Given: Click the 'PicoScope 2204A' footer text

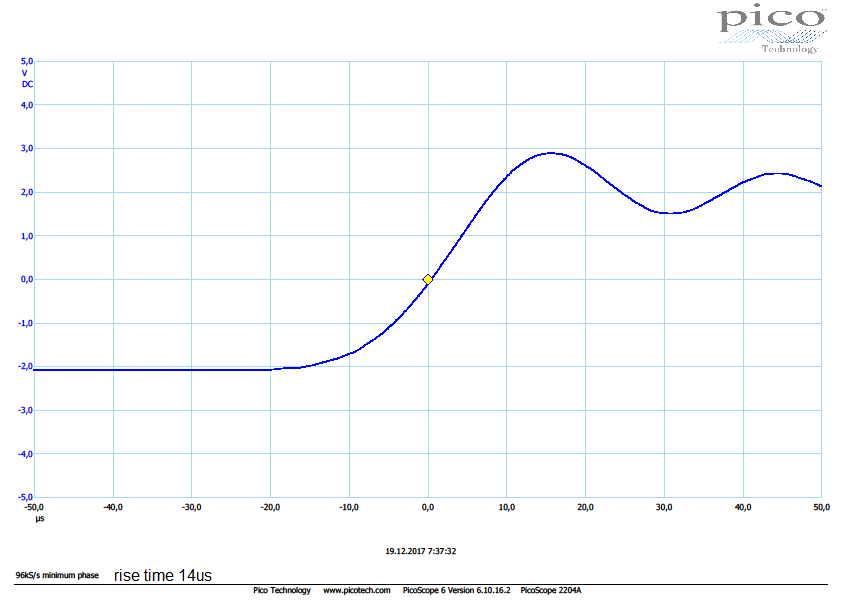Looking at the screenshot, I should tap(550, 590).
